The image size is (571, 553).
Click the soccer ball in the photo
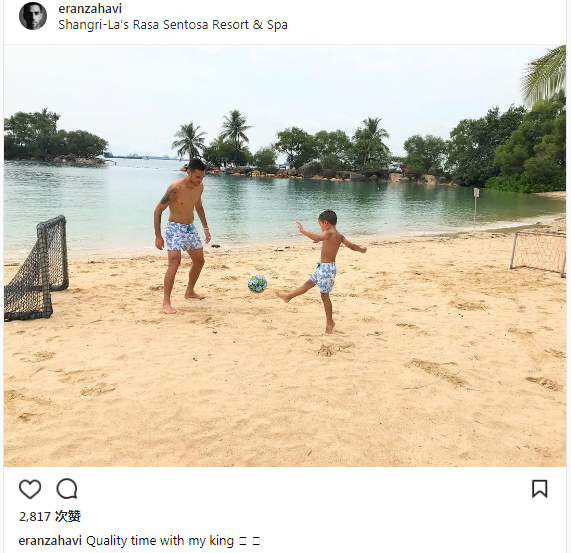coord(257,284)
